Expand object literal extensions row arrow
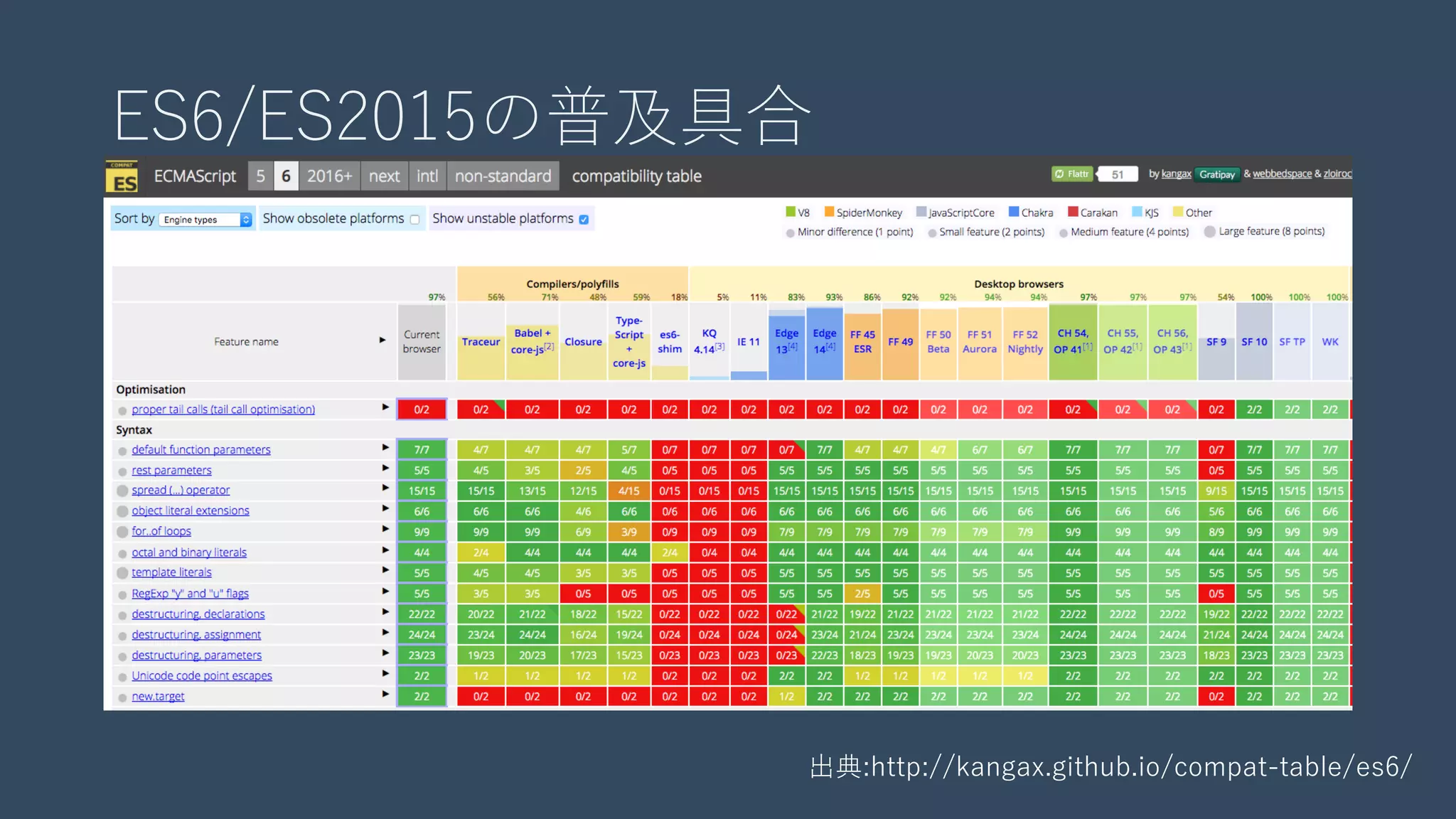This screenshot has width=1456, height=819. coord(385,508)
